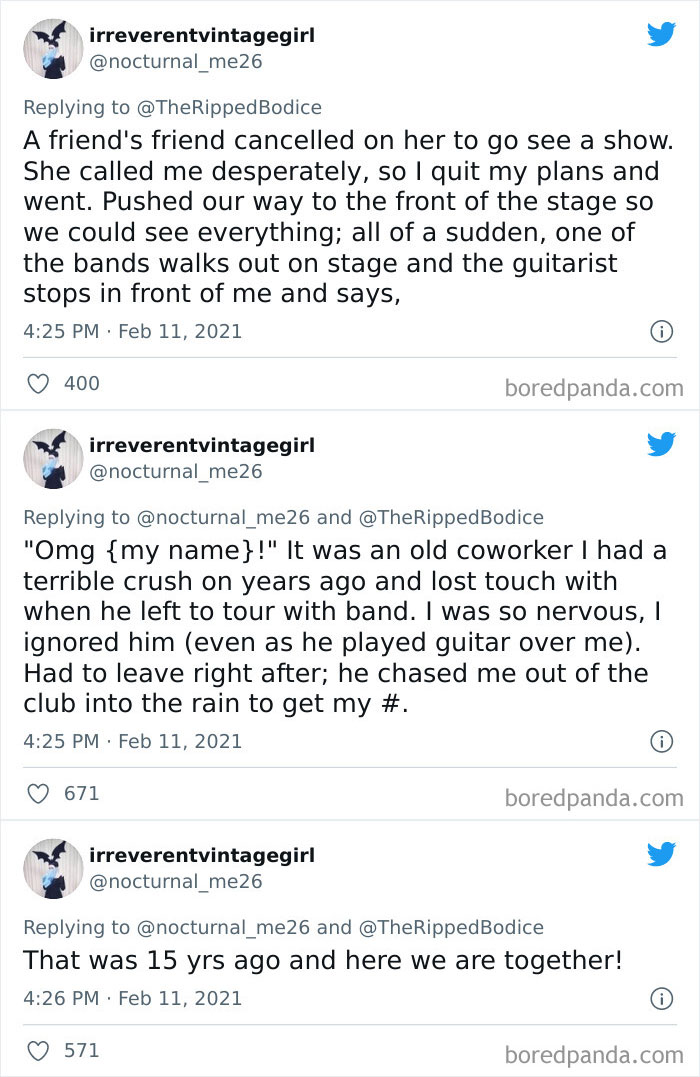The width and height of the screenshot is (700, 1077).
Task: Click the heart icon showing 400 likes
Action: click(x=38, y=383)
